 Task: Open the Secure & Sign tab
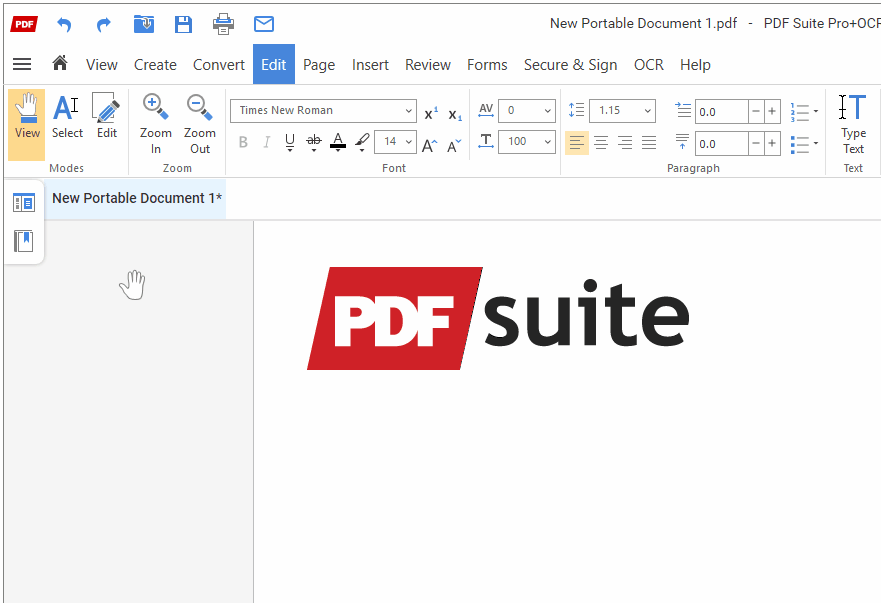click(x=570, y=65)
